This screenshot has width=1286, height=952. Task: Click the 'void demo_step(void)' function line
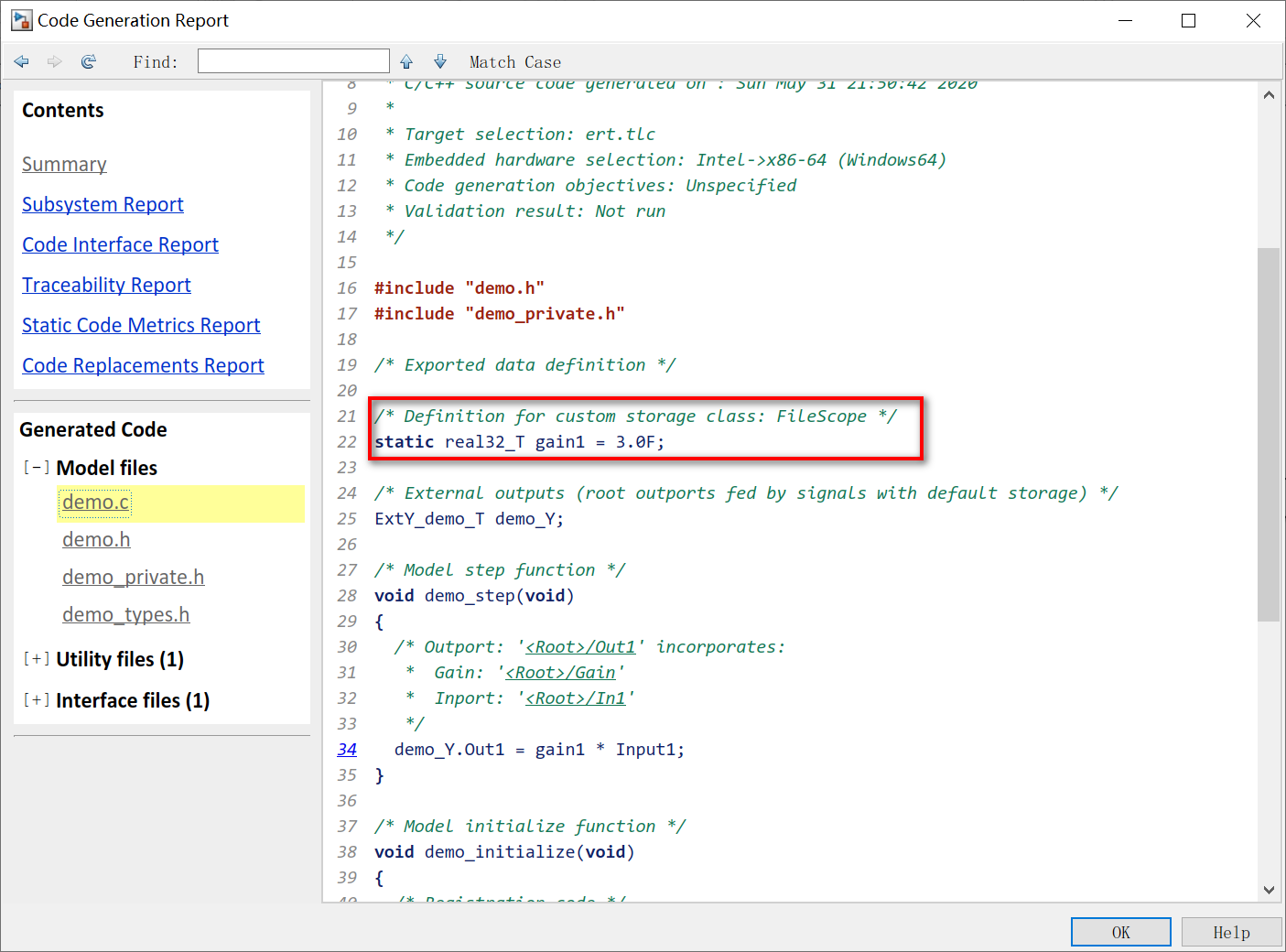tap(474, 596)
